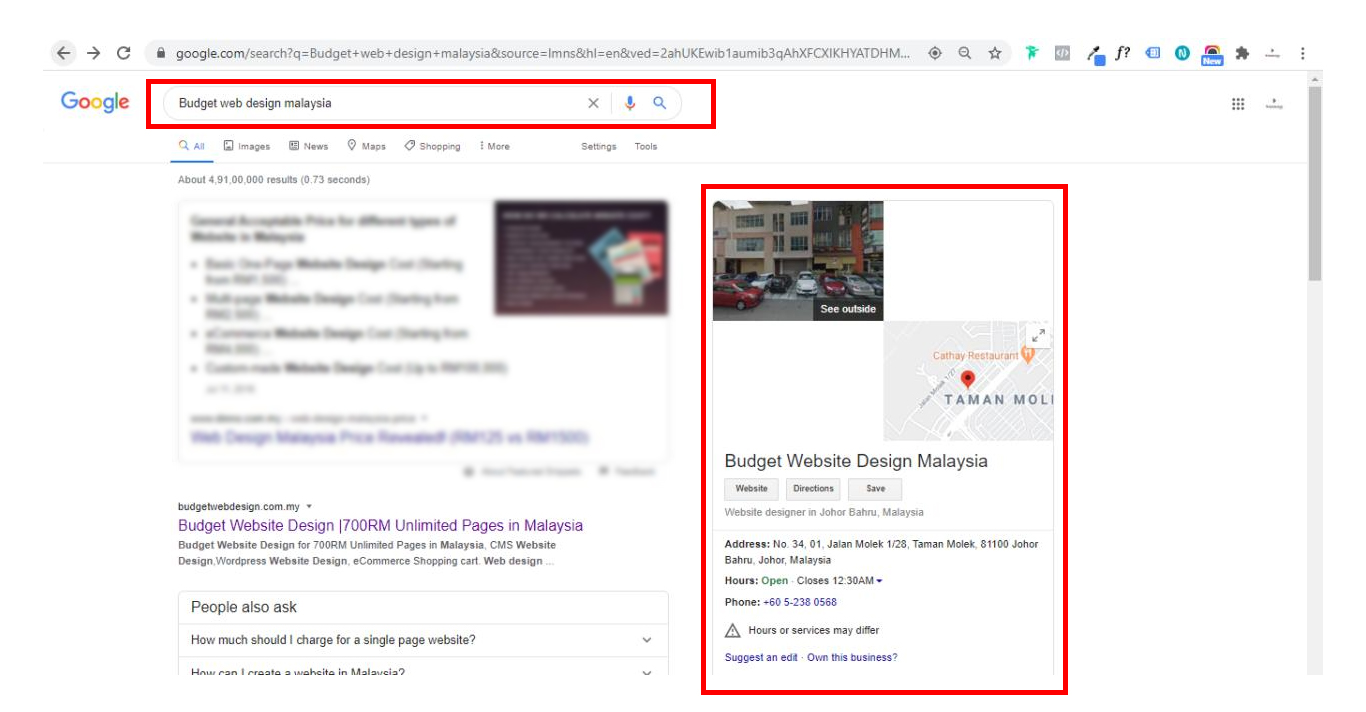The height and width of the screenshot is (712, 1366).
Task: Open the Extensions puzzle piece menu
Action: pyautogui.click(x=1242, y=54)
